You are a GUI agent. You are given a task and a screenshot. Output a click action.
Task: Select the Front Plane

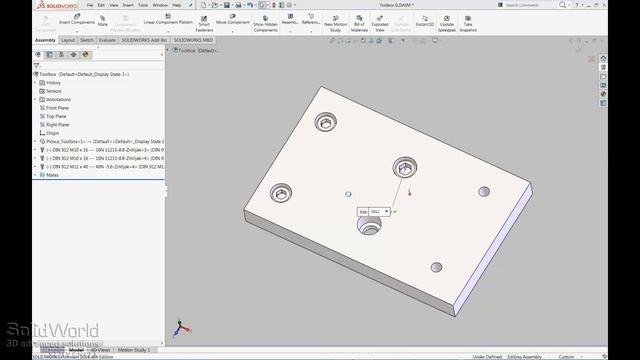click(x=57, y=108)
